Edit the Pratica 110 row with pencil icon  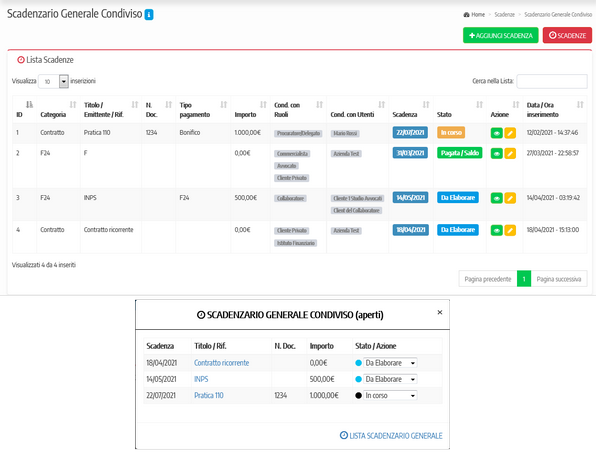coord(510,133)
